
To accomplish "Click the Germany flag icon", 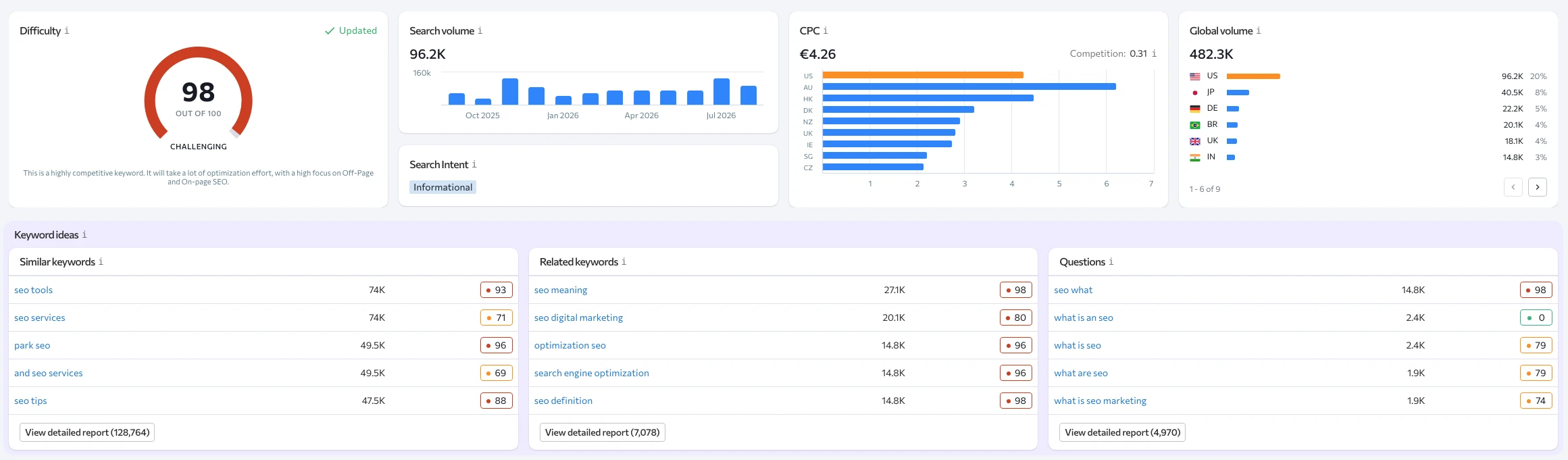I will pyautogui.click(x=1195, y=109).
